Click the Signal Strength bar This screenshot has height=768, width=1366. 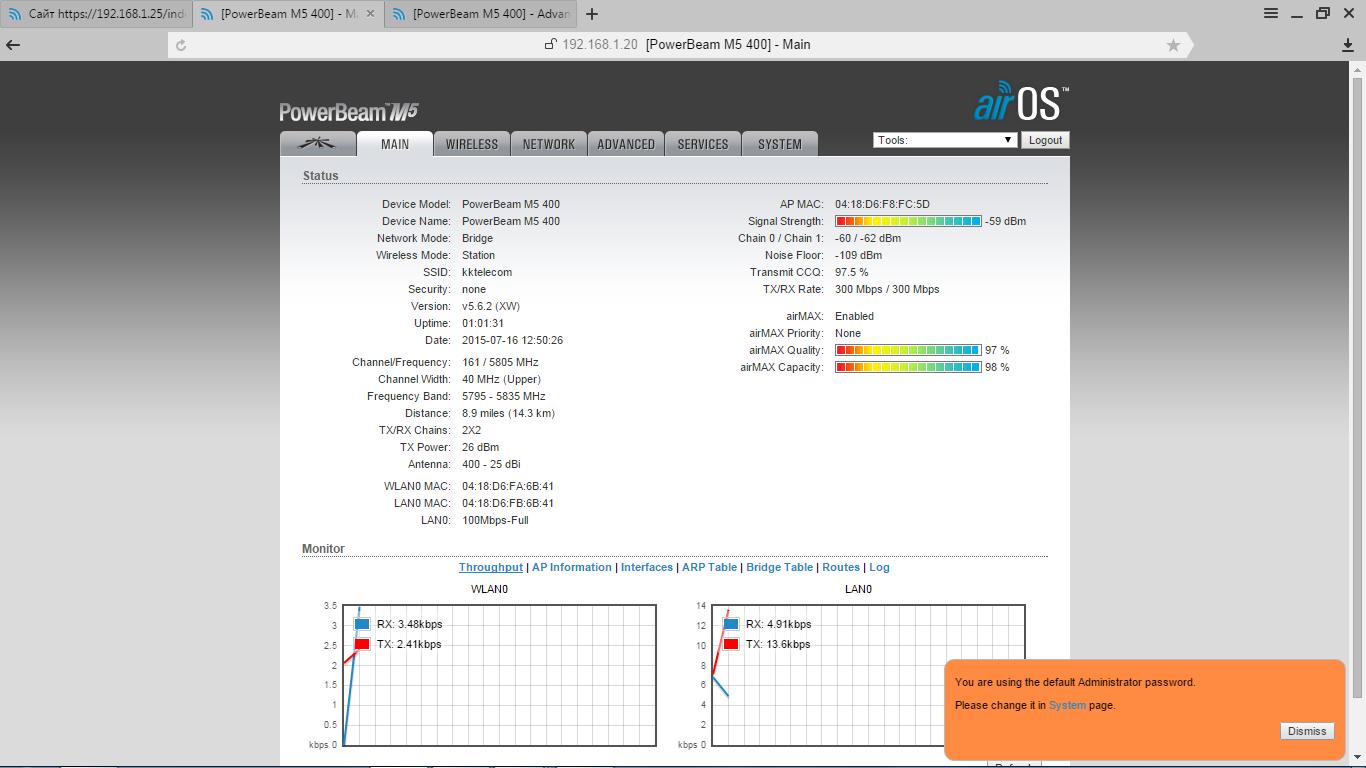[x=908, y=221]
